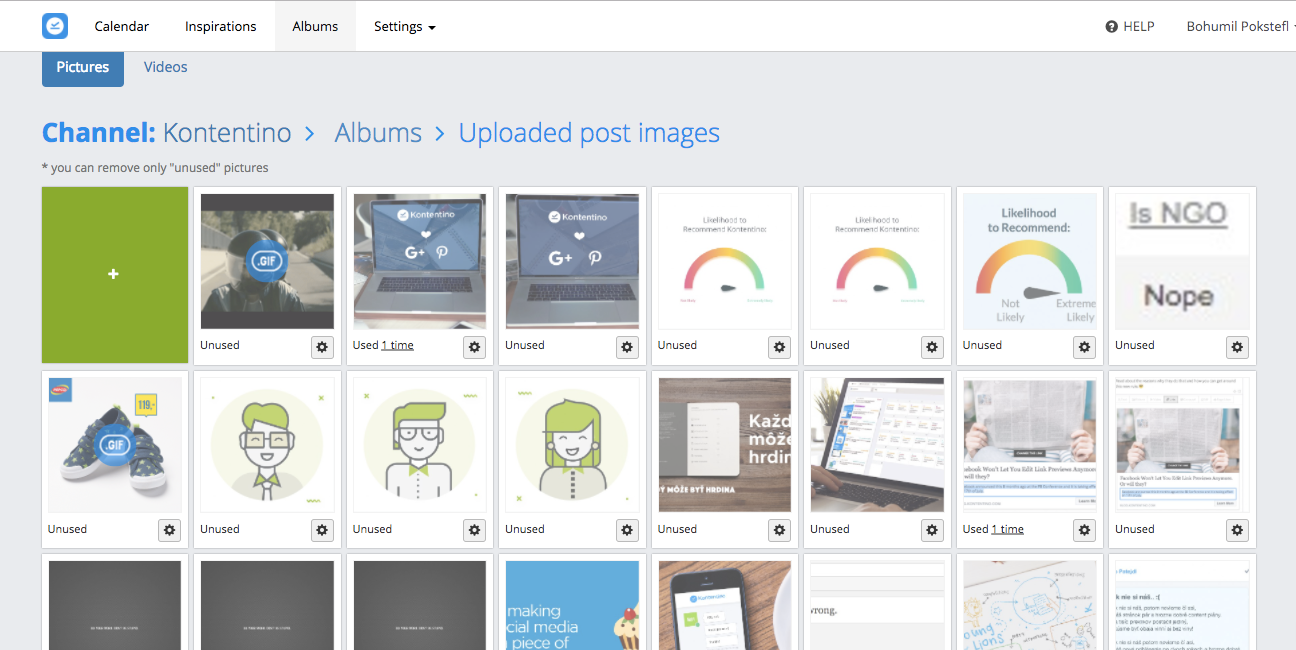The image size is (1296, 650).
Task: Open the laptop calendar screen thumbnail
Action: pyautogui.click(x=877, y=445)
